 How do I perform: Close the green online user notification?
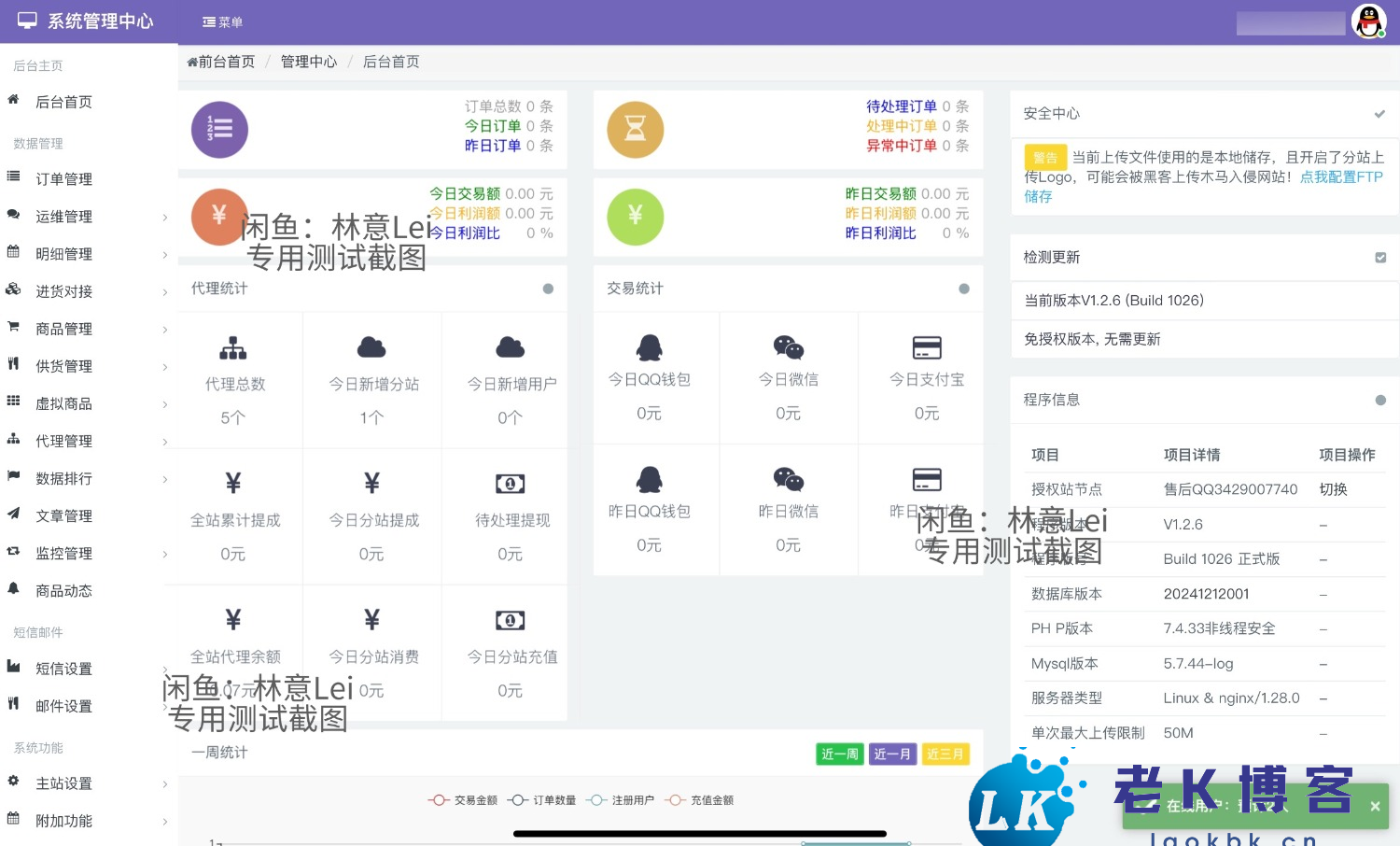click(1375, 807)
